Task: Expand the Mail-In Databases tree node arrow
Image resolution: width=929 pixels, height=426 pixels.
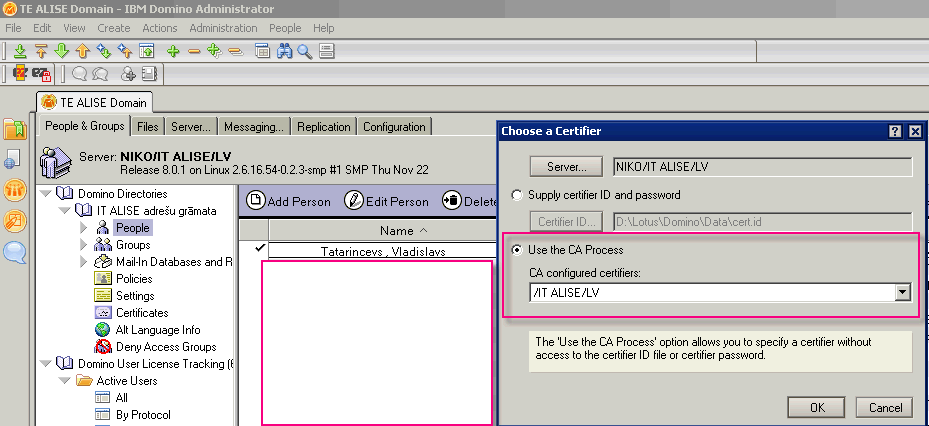Action: pyautogui.click(x=83, y=262)
